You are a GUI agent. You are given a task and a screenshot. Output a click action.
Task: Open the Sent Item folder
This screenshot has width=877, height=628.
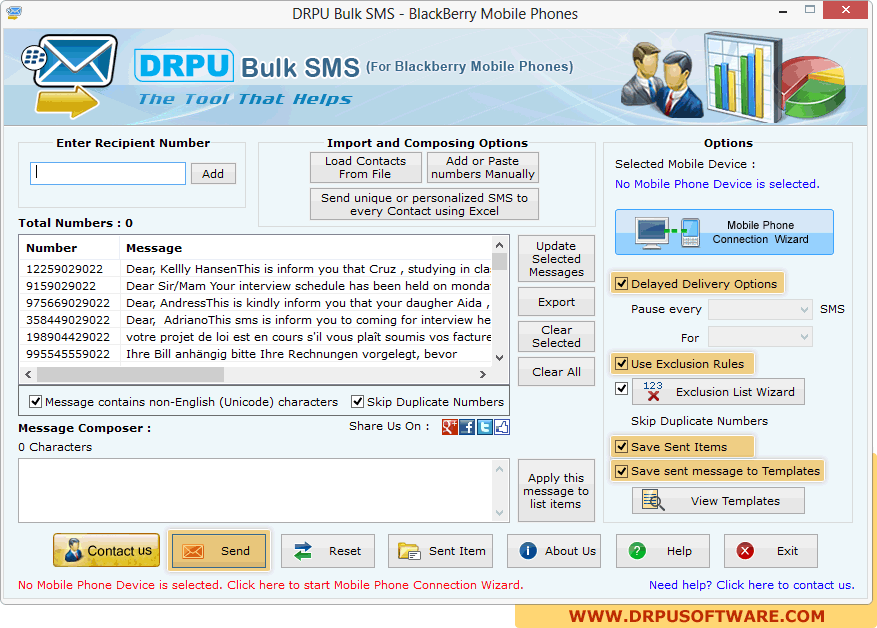(x=443, y=551)
